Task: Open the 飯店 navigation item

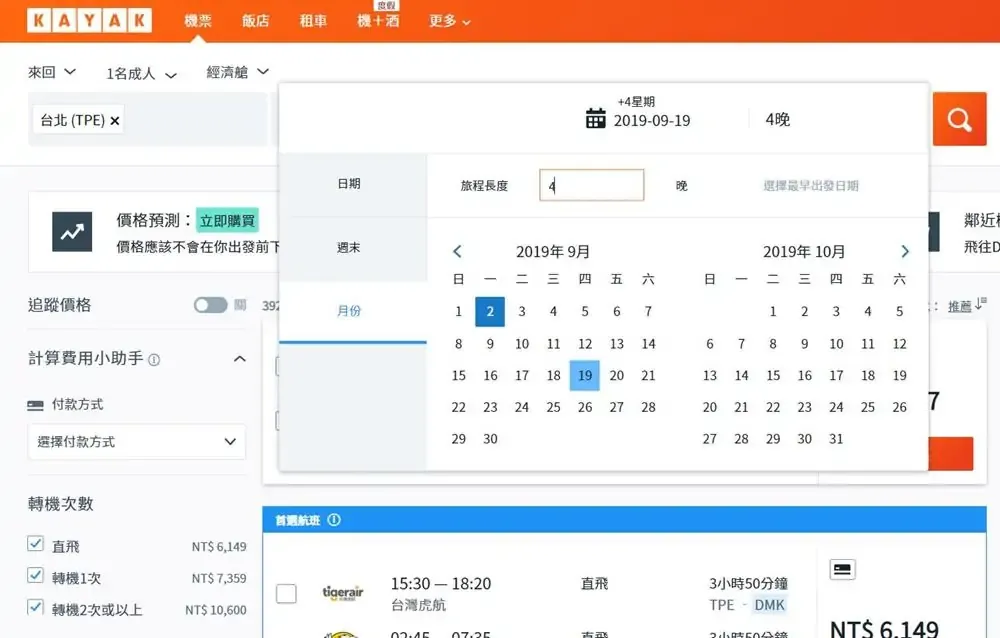Action: [255, 20]
